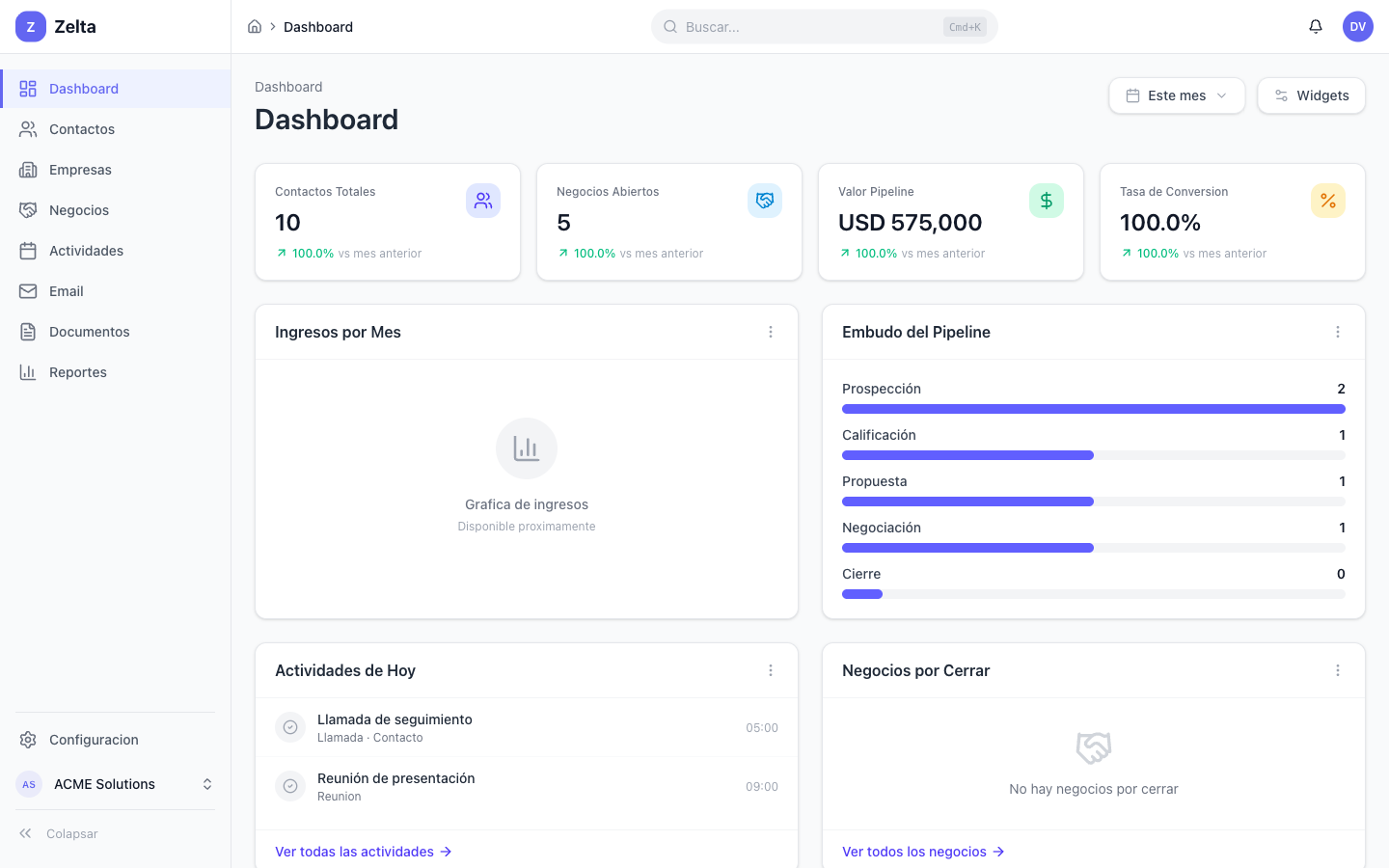The height and width of the screenshot is (868, 1389).
Task: Click the Contactos Totales people icon
Action: [x=483, y=201]
